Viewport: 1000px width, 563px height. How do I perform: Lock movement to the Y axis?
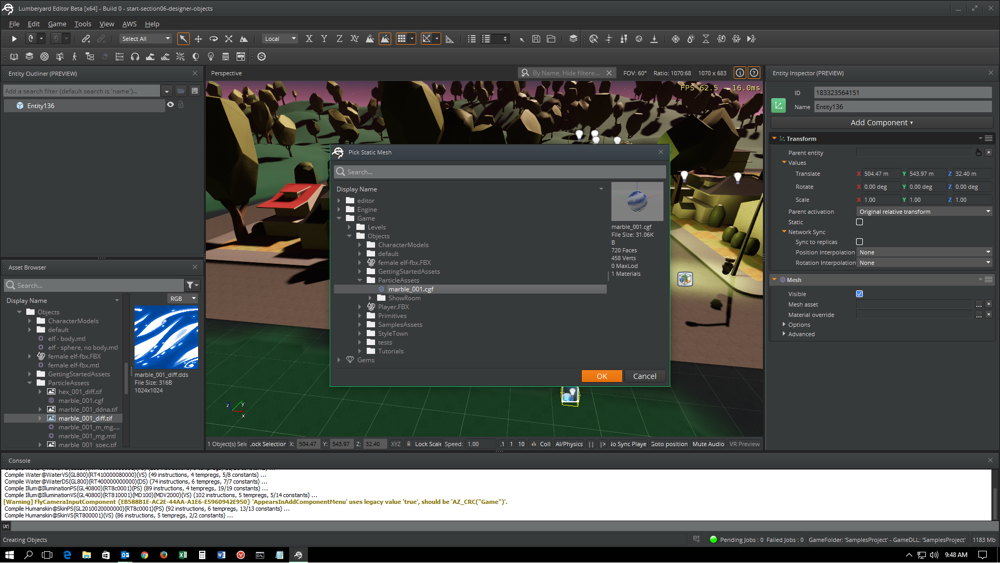[324, 39]
